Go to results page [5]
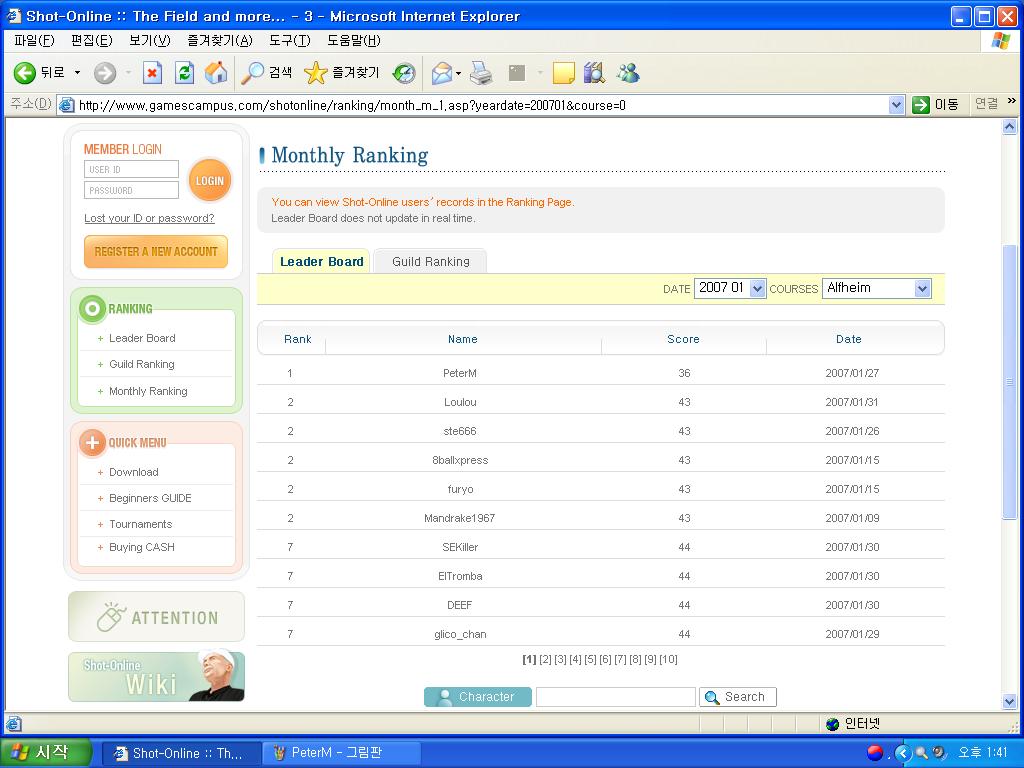 [590, 660]
